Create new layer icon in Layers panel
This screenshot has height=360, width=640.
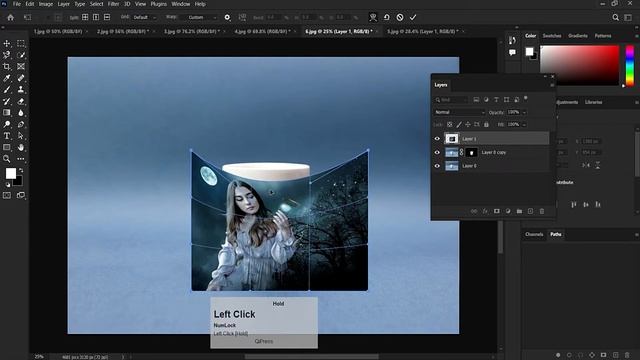pyautogui.click(x=531, y=211)
